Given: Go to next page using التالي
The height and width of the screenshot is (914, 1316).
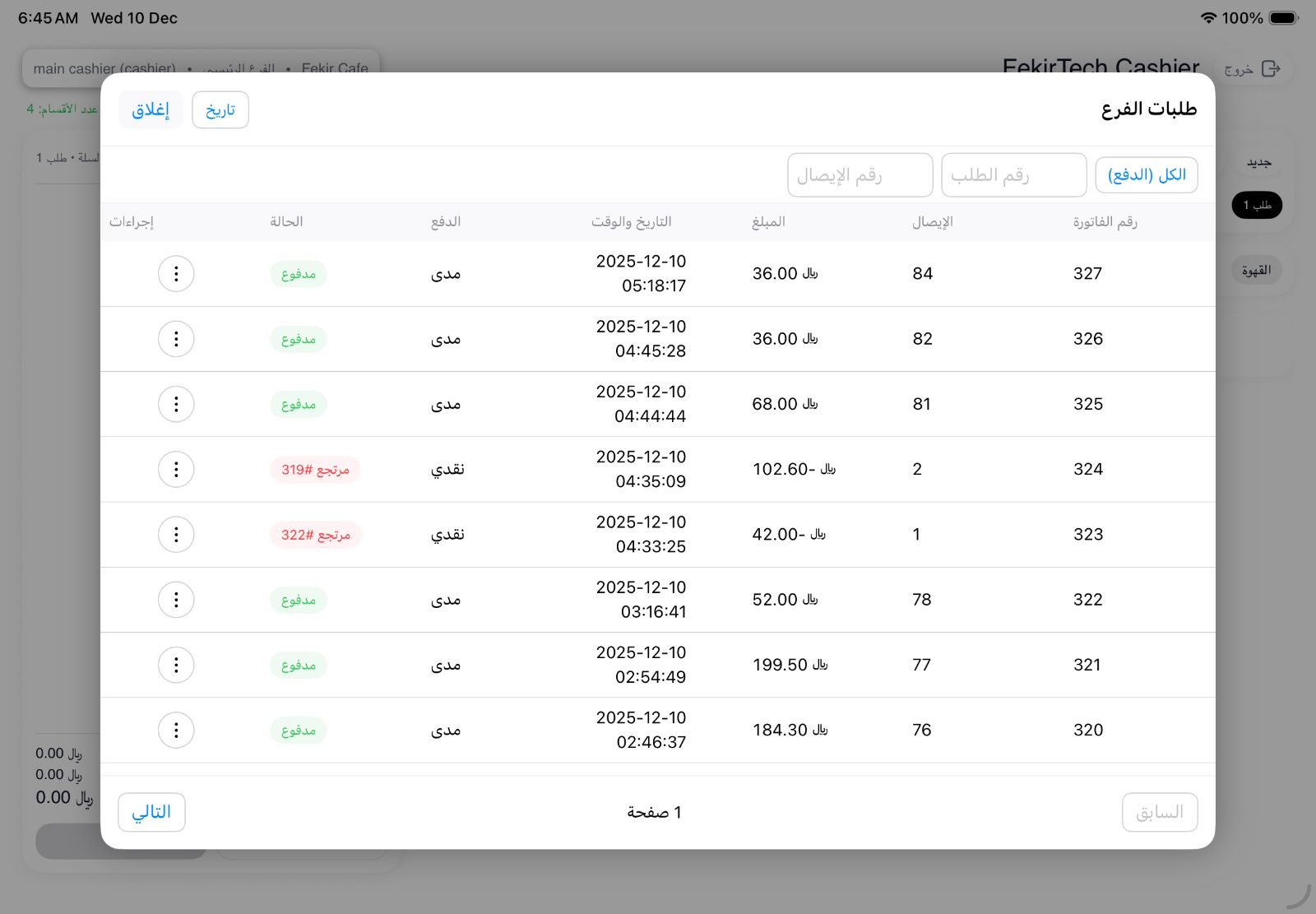Looking at the screenshot, I should point(151,812).
